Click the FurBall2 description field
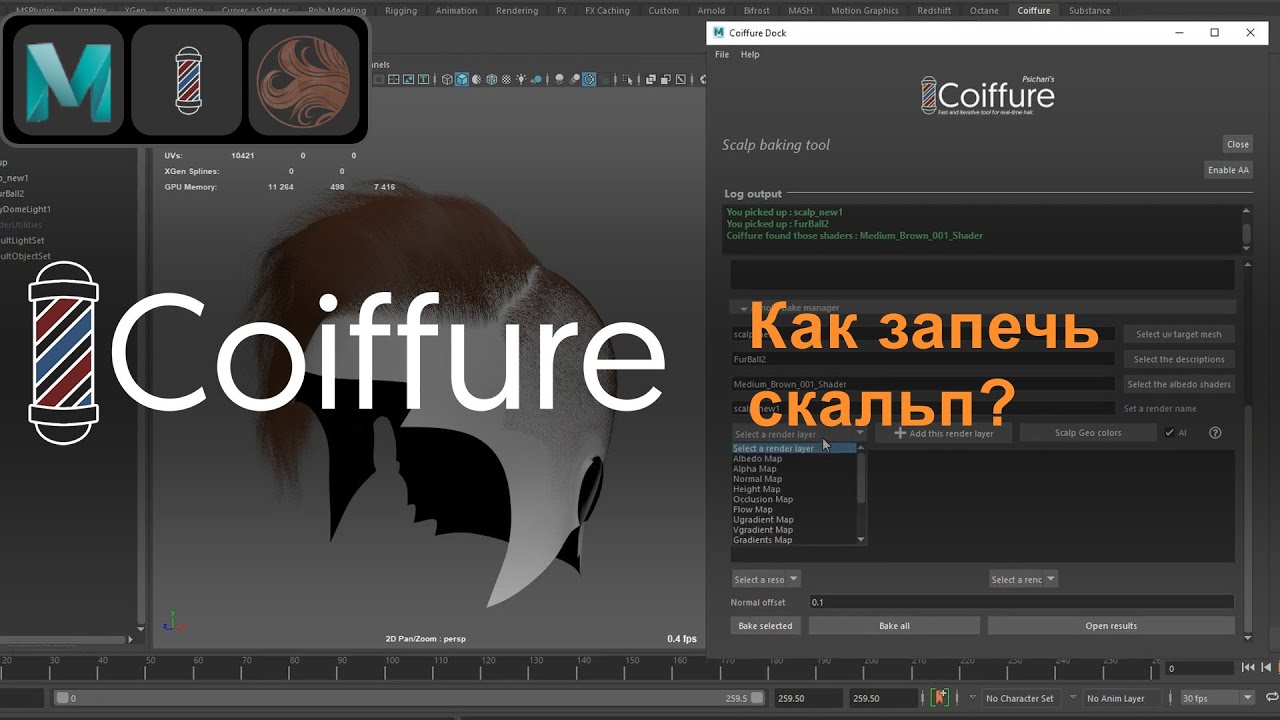 (923, 359)
